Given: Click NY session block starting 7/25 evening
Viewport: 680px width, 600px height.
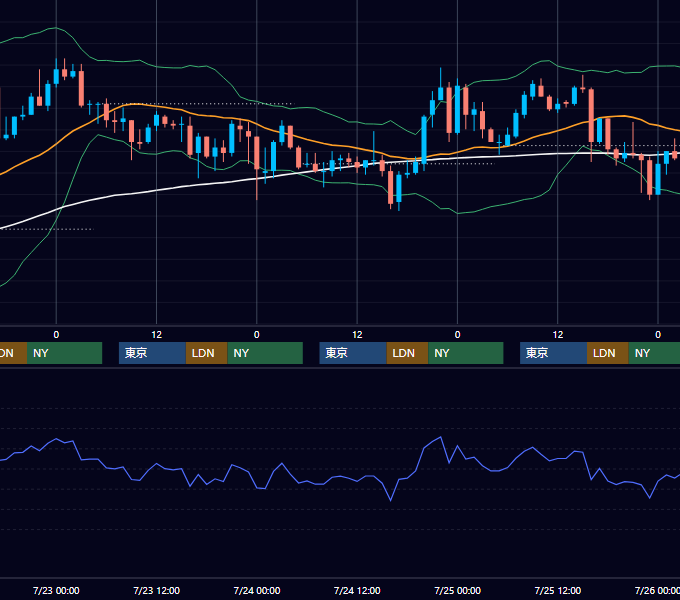Looking at the screenshot, I should pos(654,353).
